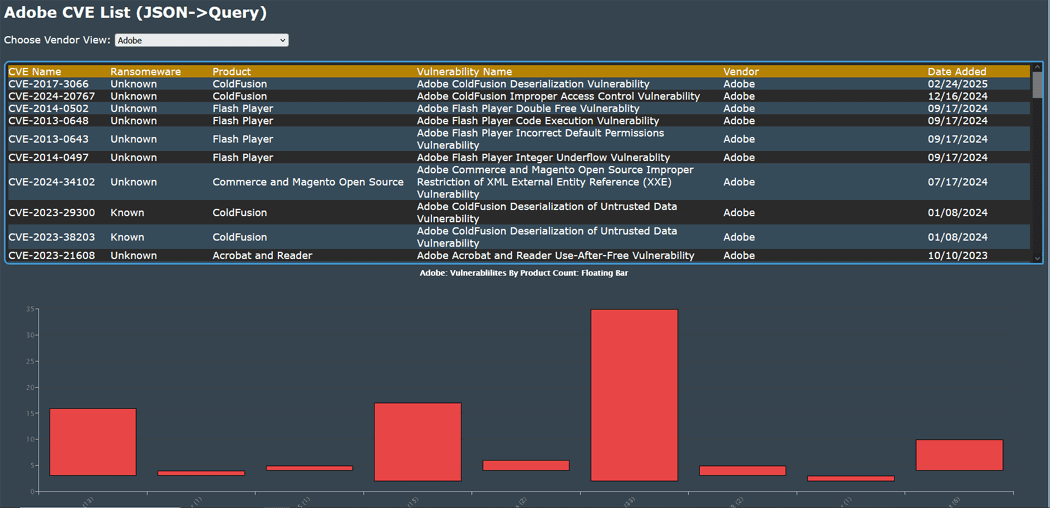The image size is (1050, 508).
Task: Click Adobe ColdFusion Improper Access Control Vulnerability
Action: tap(558, 96)
